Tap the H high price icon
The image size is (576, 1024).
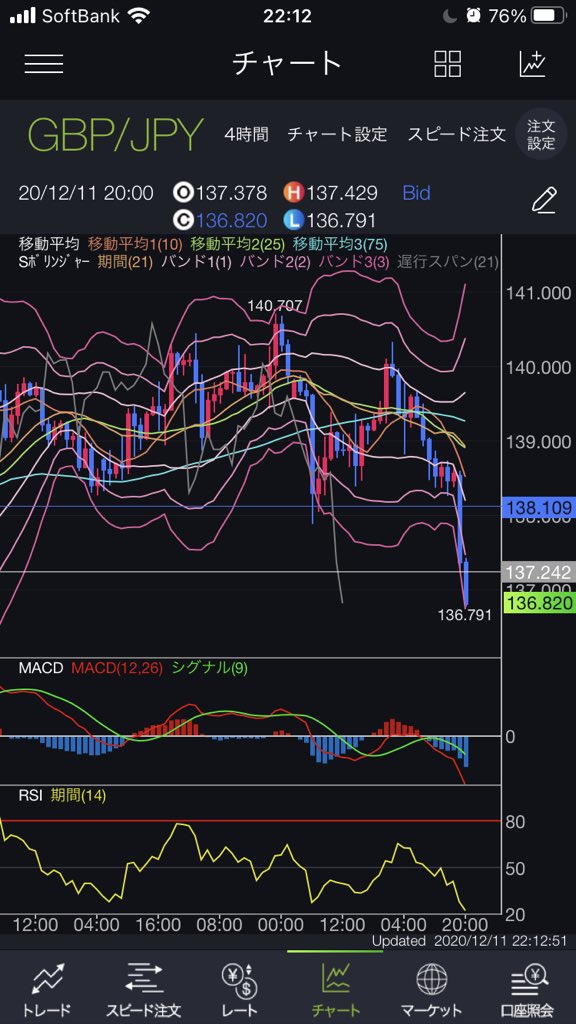point(293,193)
